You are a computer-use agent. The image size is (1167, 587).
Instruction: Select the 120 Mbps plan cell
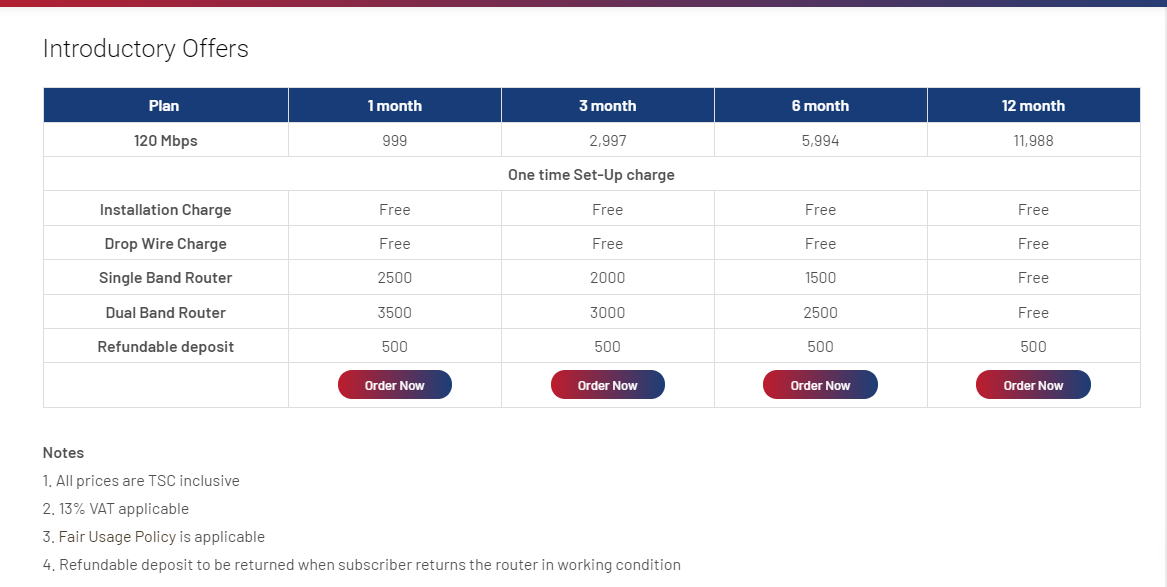click(165, 140)
